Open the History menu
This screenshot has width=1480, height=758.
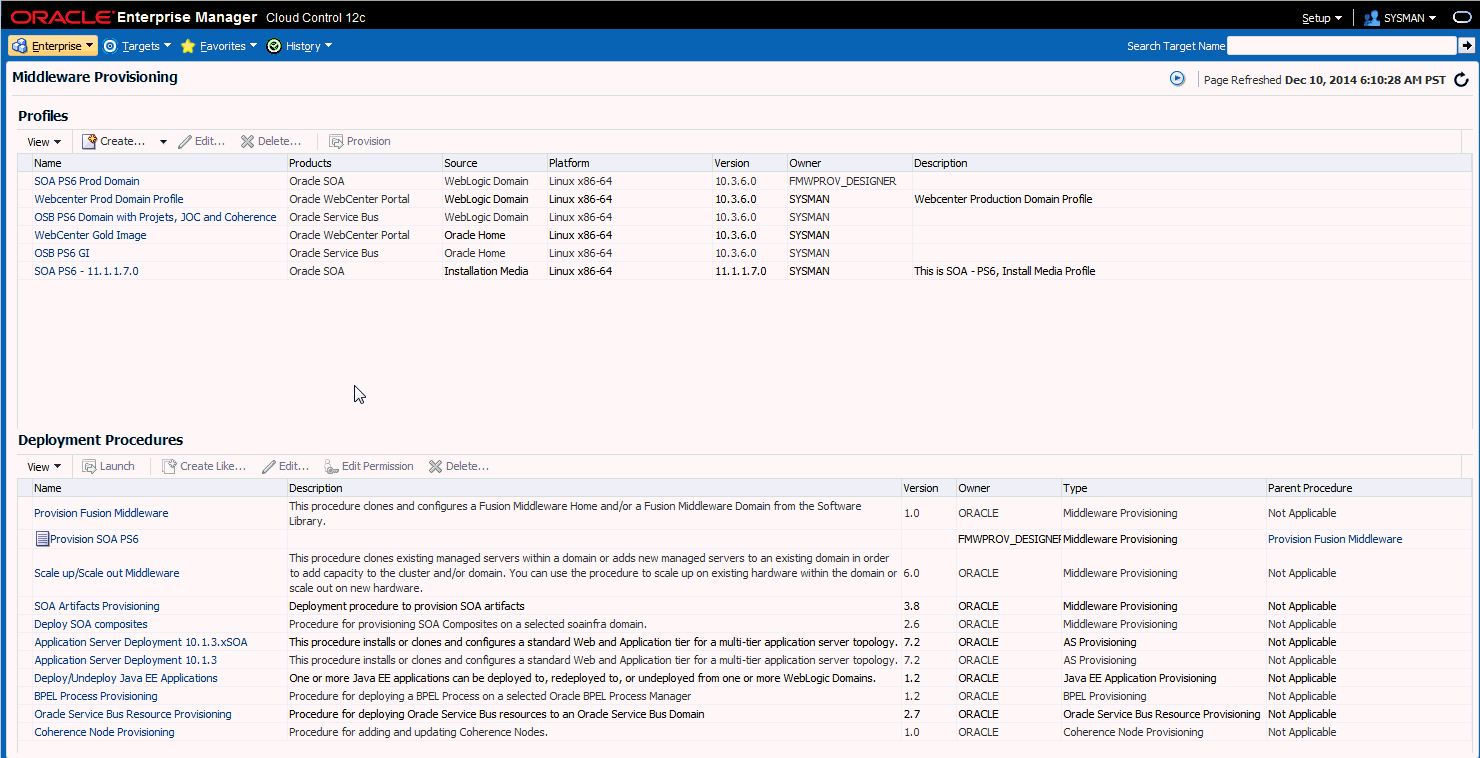[x=299, y=46]
